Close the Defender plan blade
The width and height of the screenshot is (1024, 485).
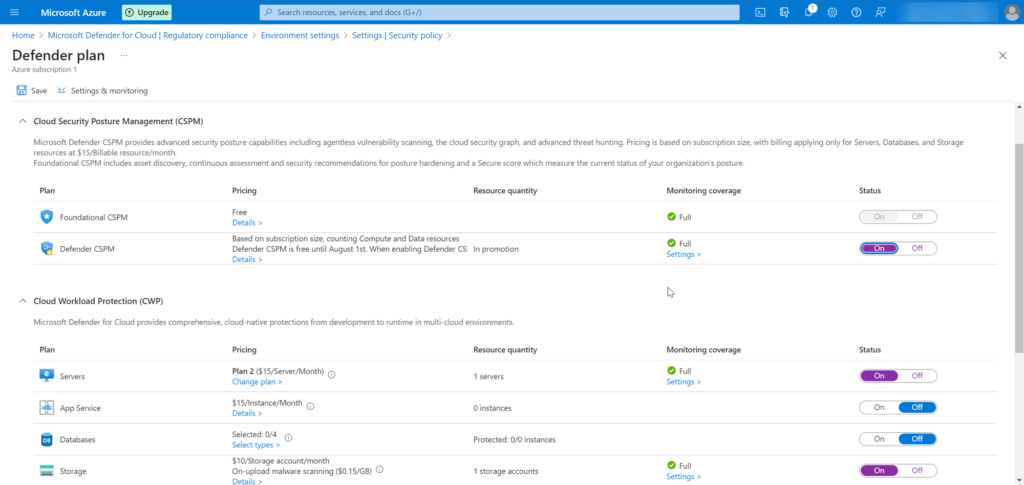click(1002, 55)
